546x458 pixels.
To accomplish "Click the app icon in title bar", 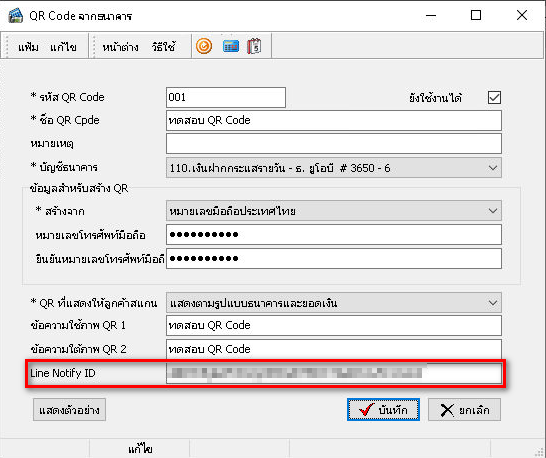I will pos(16,16).
